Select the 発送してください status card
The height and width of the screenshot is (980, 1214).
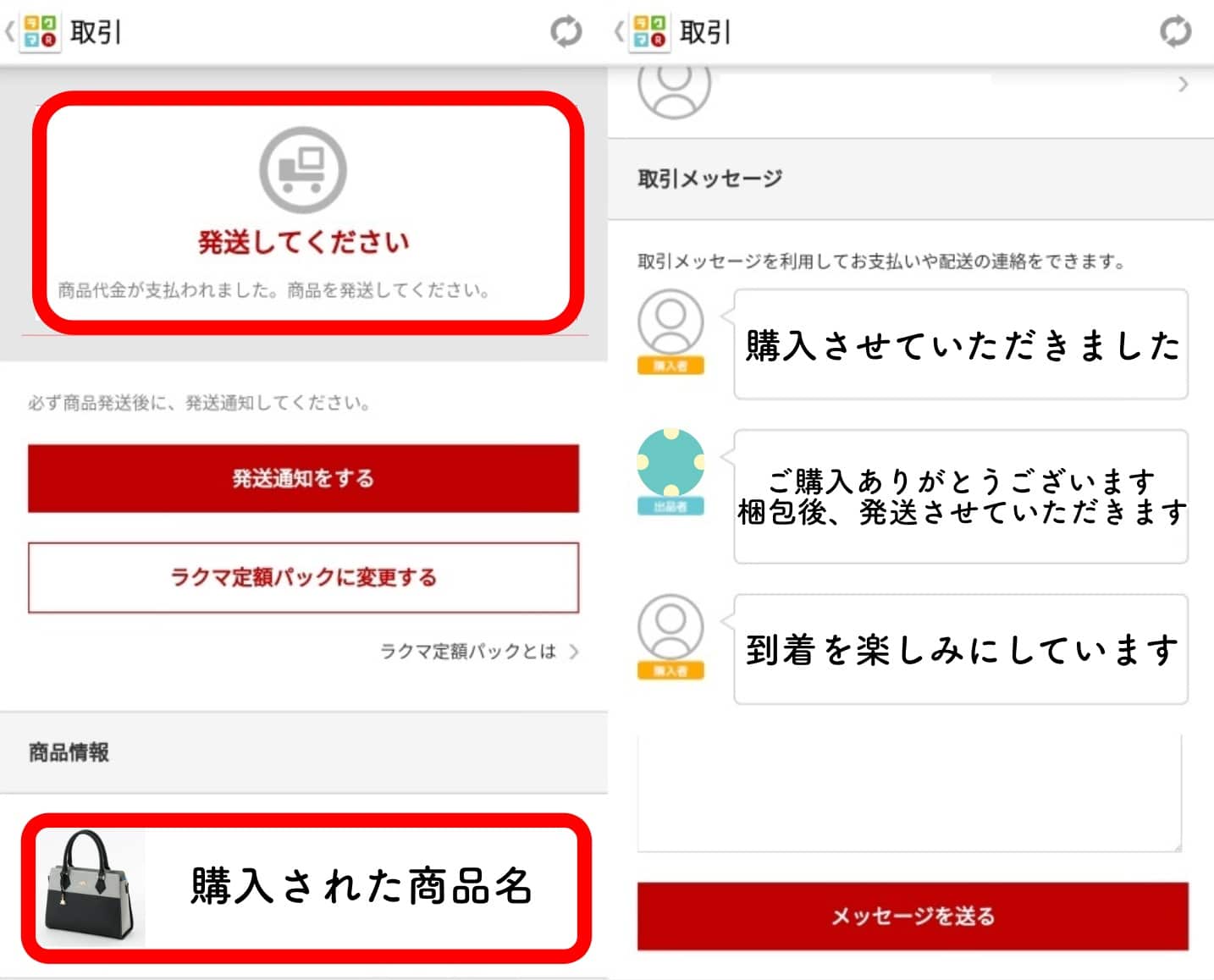point(308,213)
